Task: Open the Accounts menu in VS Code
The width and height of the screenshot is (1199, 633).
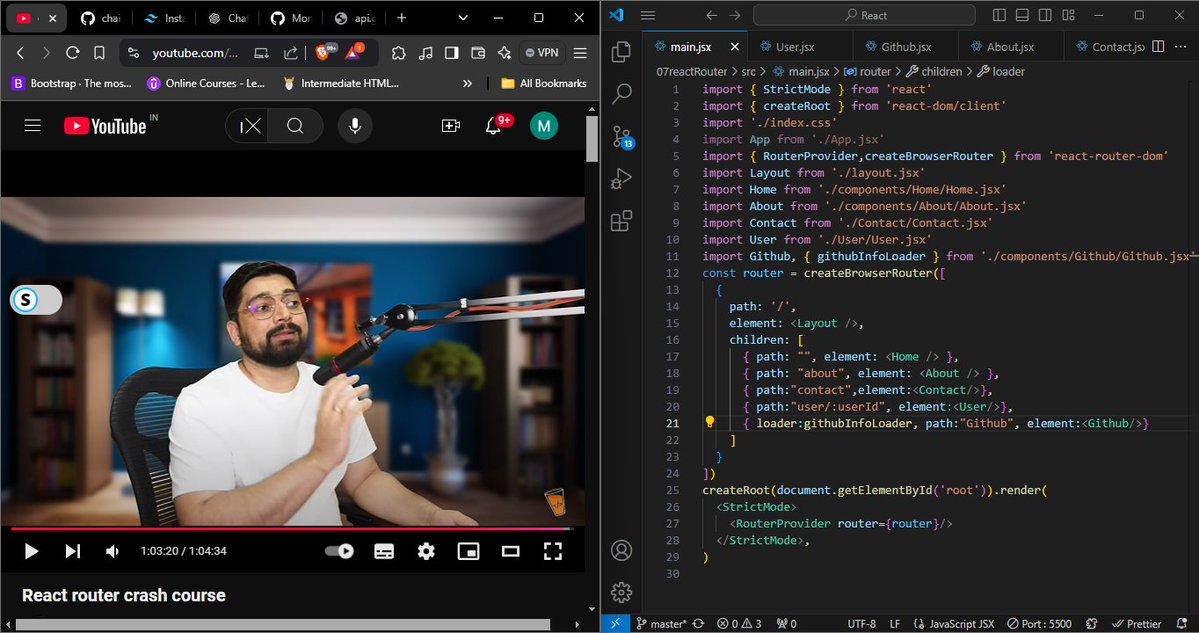Action: [622, 550]
